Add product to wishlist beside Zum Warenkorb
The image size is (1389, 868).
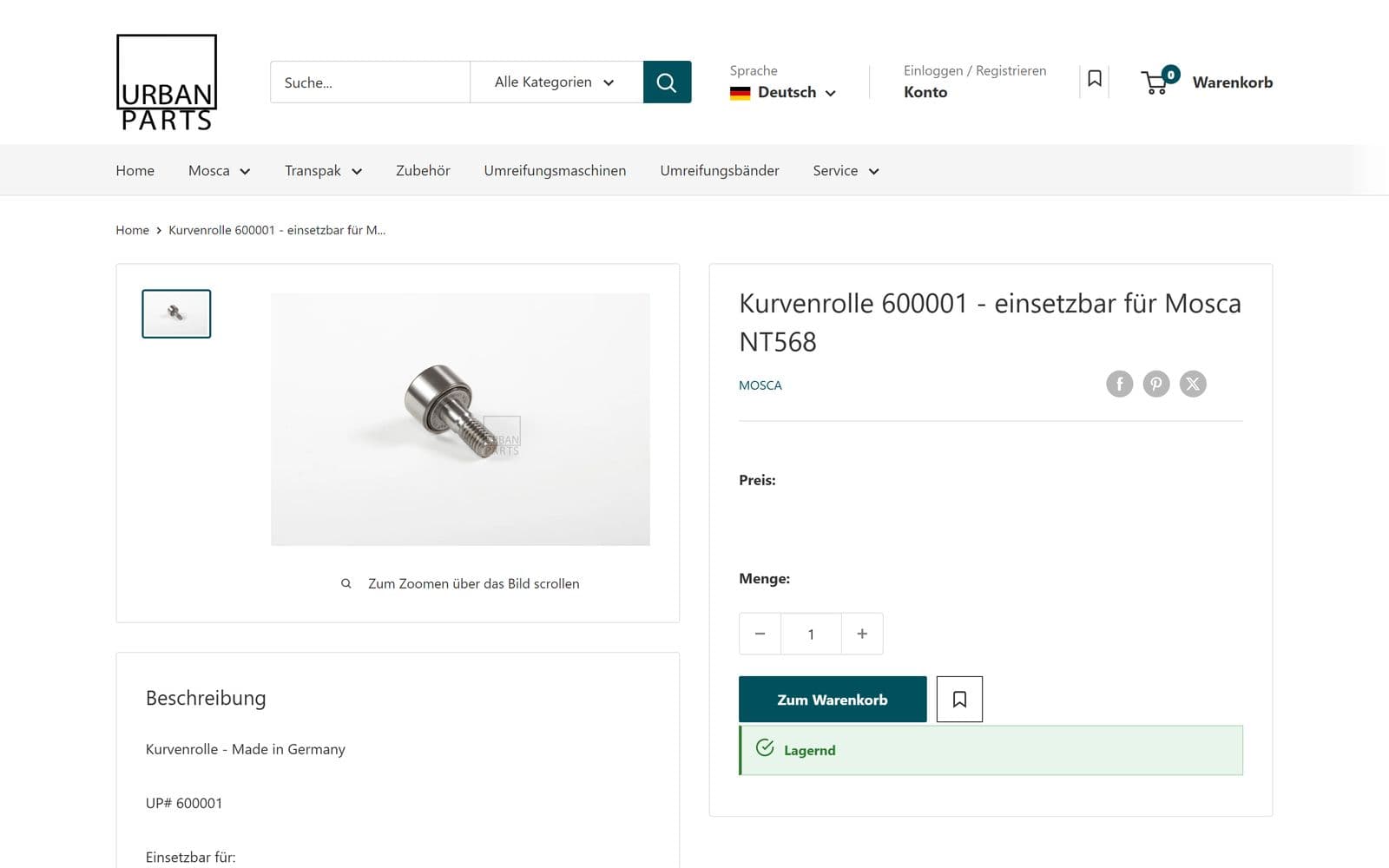click(x=959, y=699)
